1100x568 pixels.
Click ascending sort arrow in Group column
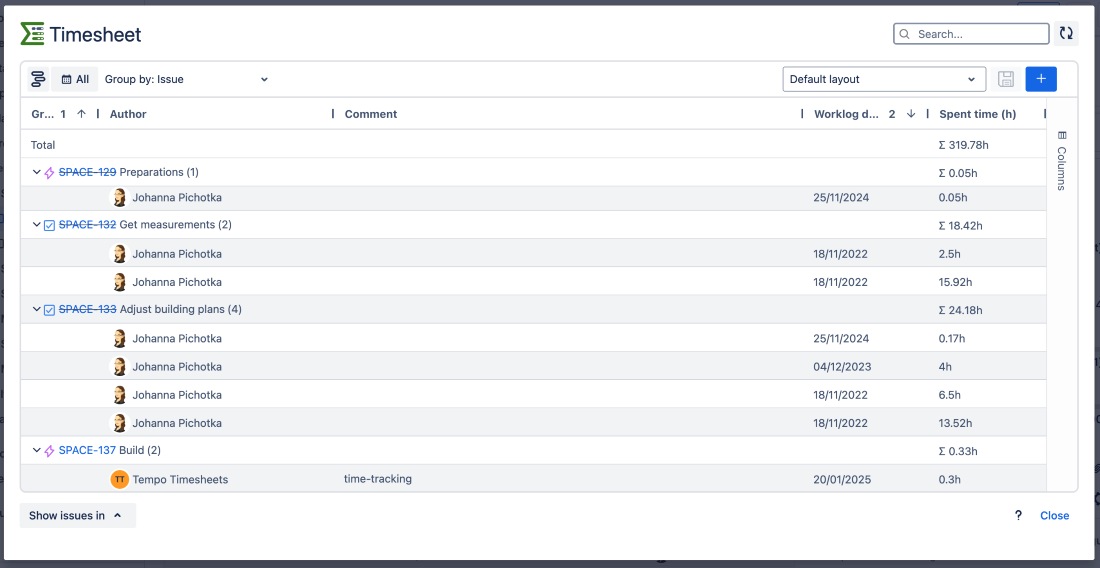click(x=81, y=114)
